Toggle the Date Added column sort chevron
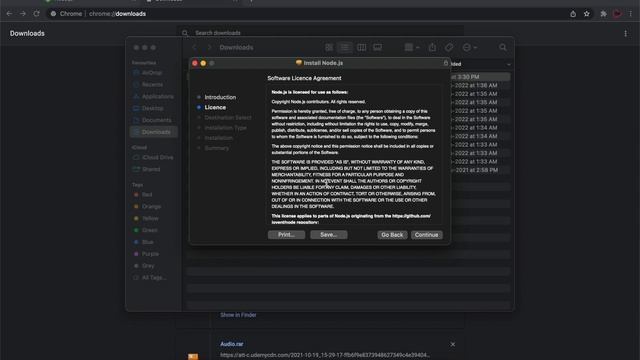This screenshot has height=360, width=640. (x=508, y=64)
